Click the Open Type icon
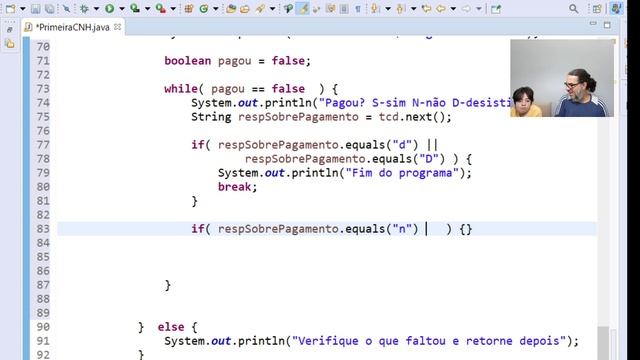The height and width of the screenshot is (360, 640). pyautogui.click(x=231, y=9)
